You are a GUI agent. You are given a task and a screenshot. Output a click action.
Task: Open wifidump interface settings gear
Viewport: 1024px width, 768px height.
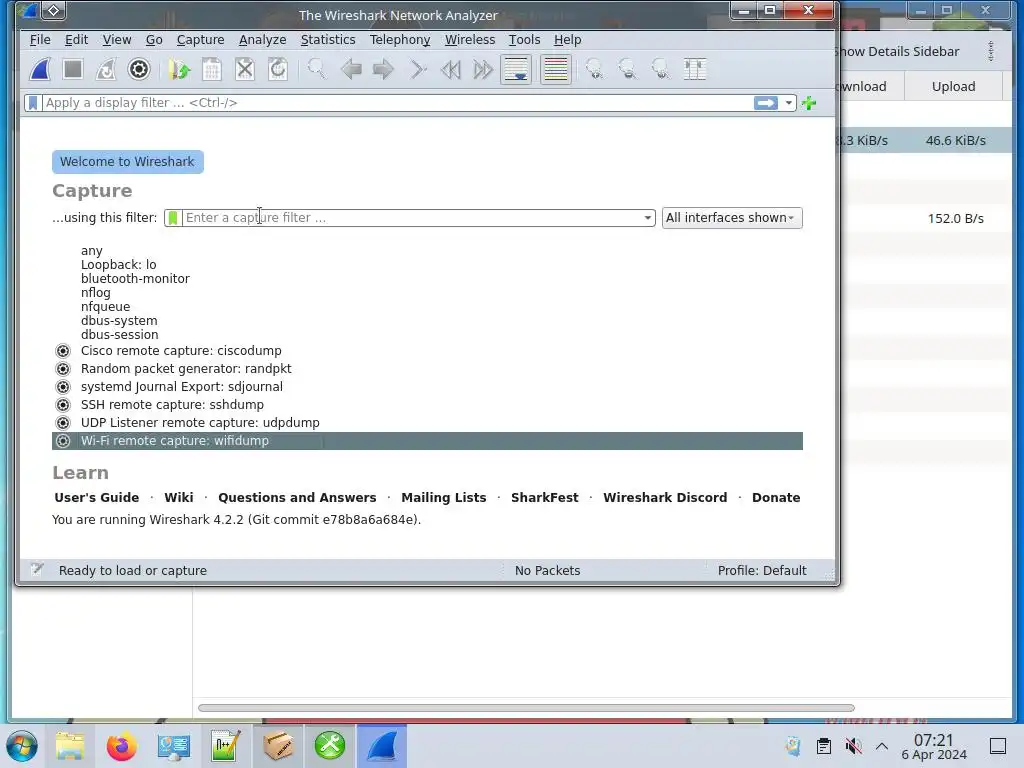pyautogui.click(x=63, y=441)
